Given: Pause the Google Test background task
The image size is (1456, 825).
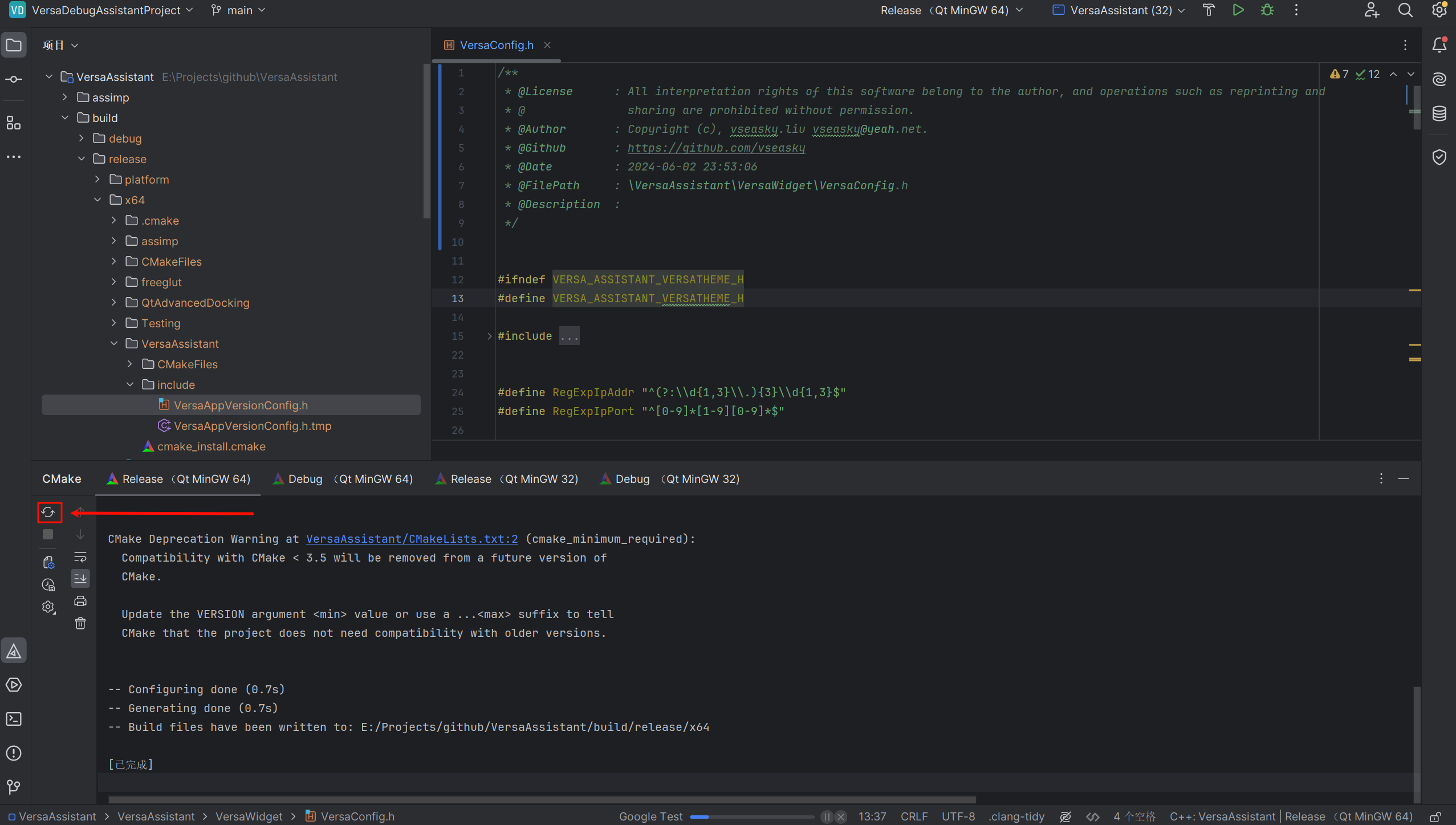Looking at the screenshot, I should coord(827,817).
